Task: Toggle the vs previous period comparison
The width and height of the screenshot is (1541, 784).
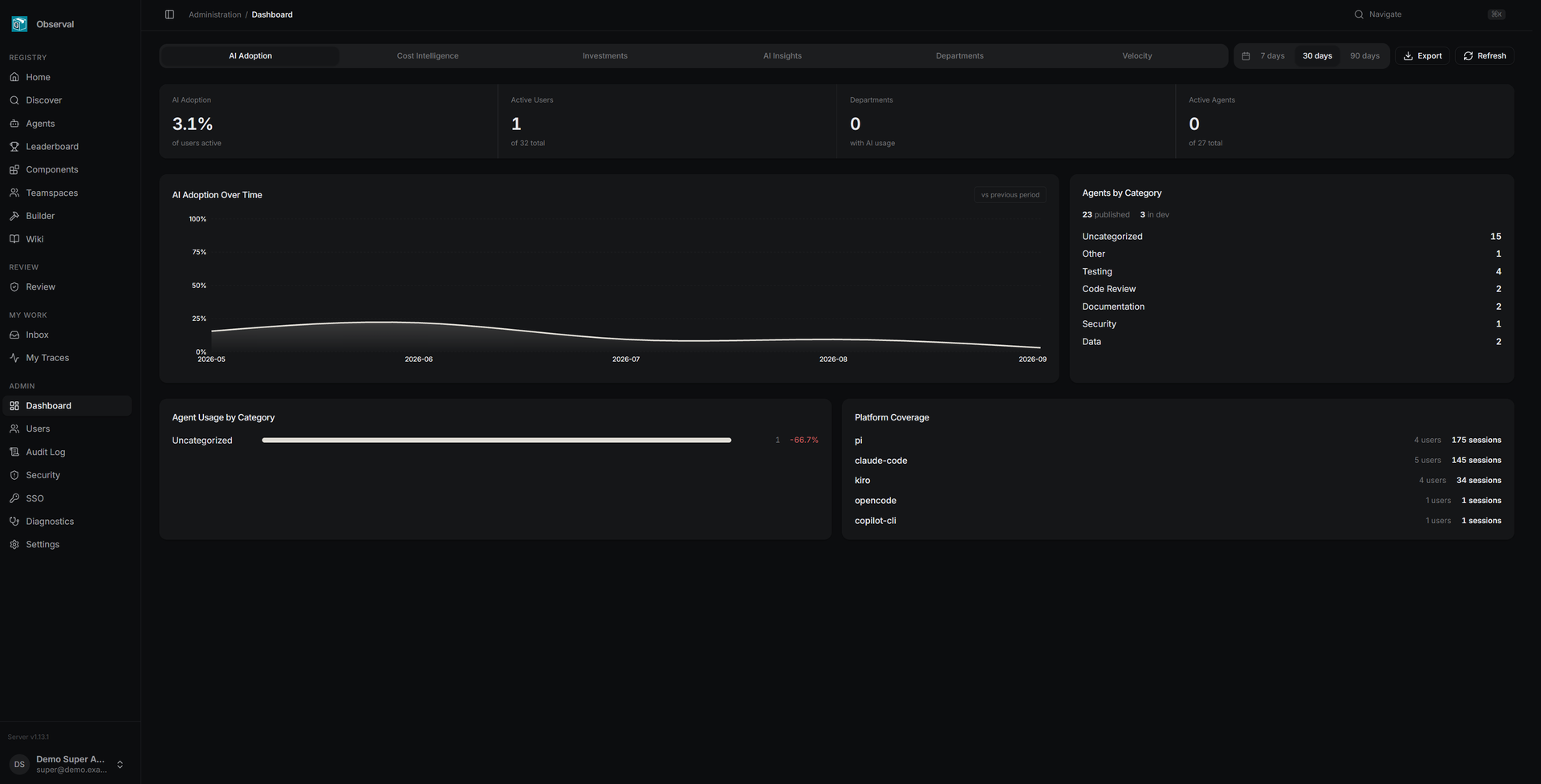Action: pyautogui.click(x=1010, y=195)
